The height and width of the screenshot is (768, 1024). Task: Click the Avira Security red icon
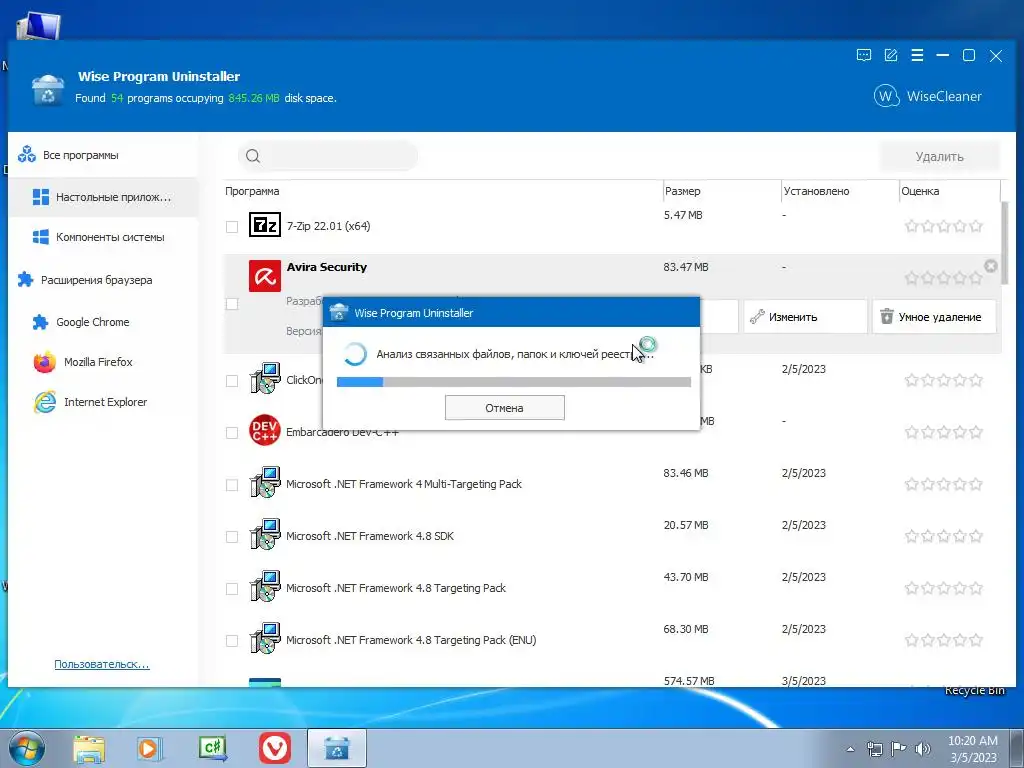click(264, 276)
